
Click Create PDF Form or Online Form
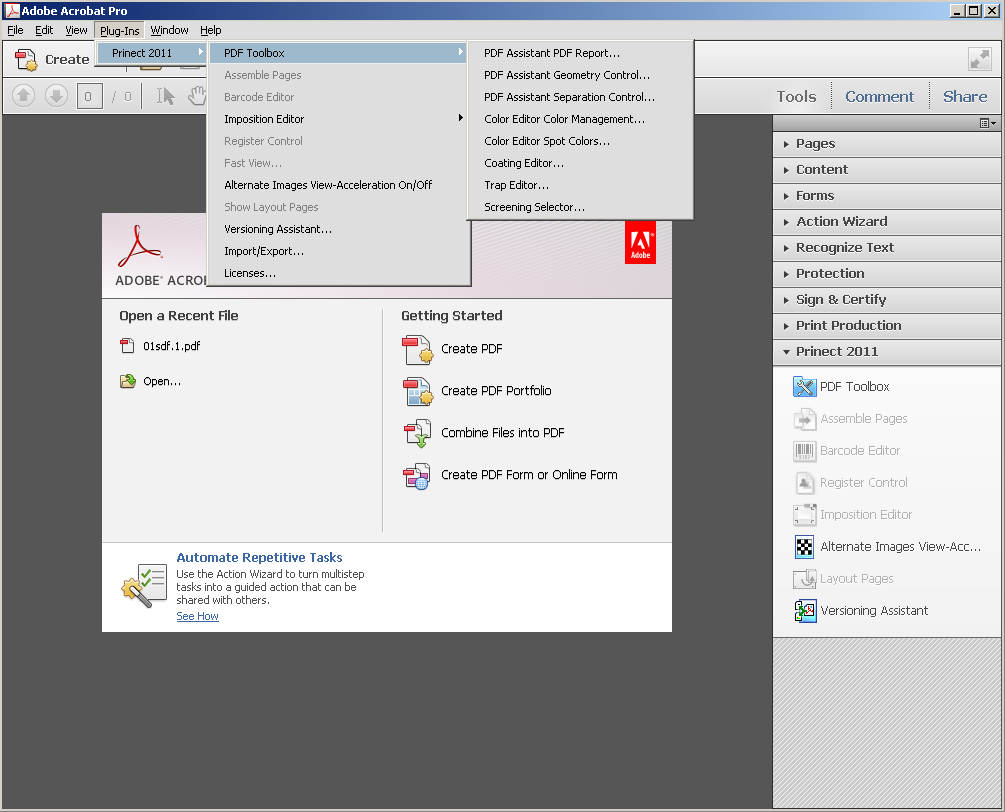(x=529, y=475)
